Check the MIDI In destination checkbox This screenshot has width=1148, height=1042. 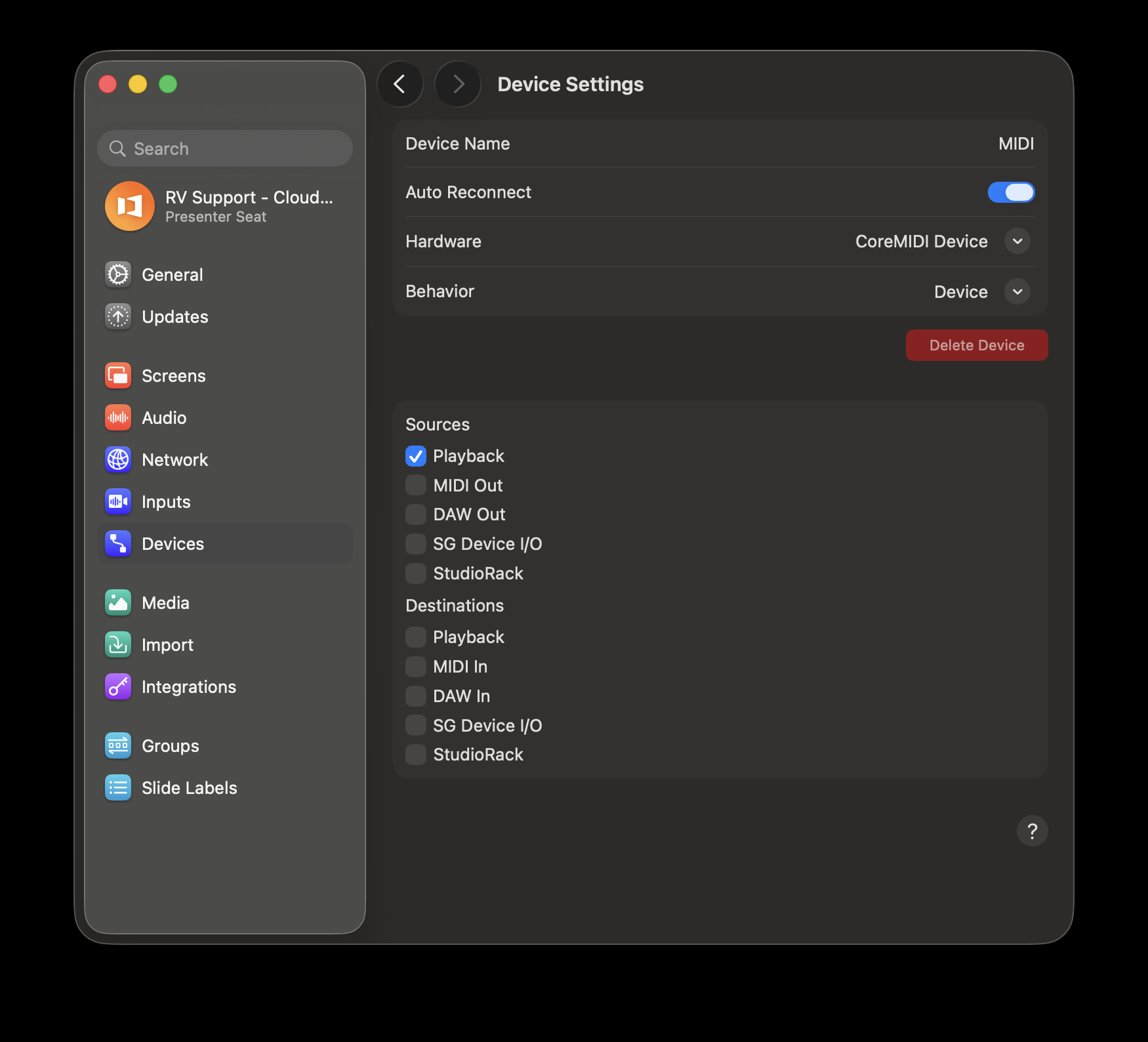pyautogui.click(x=416, y=666)
